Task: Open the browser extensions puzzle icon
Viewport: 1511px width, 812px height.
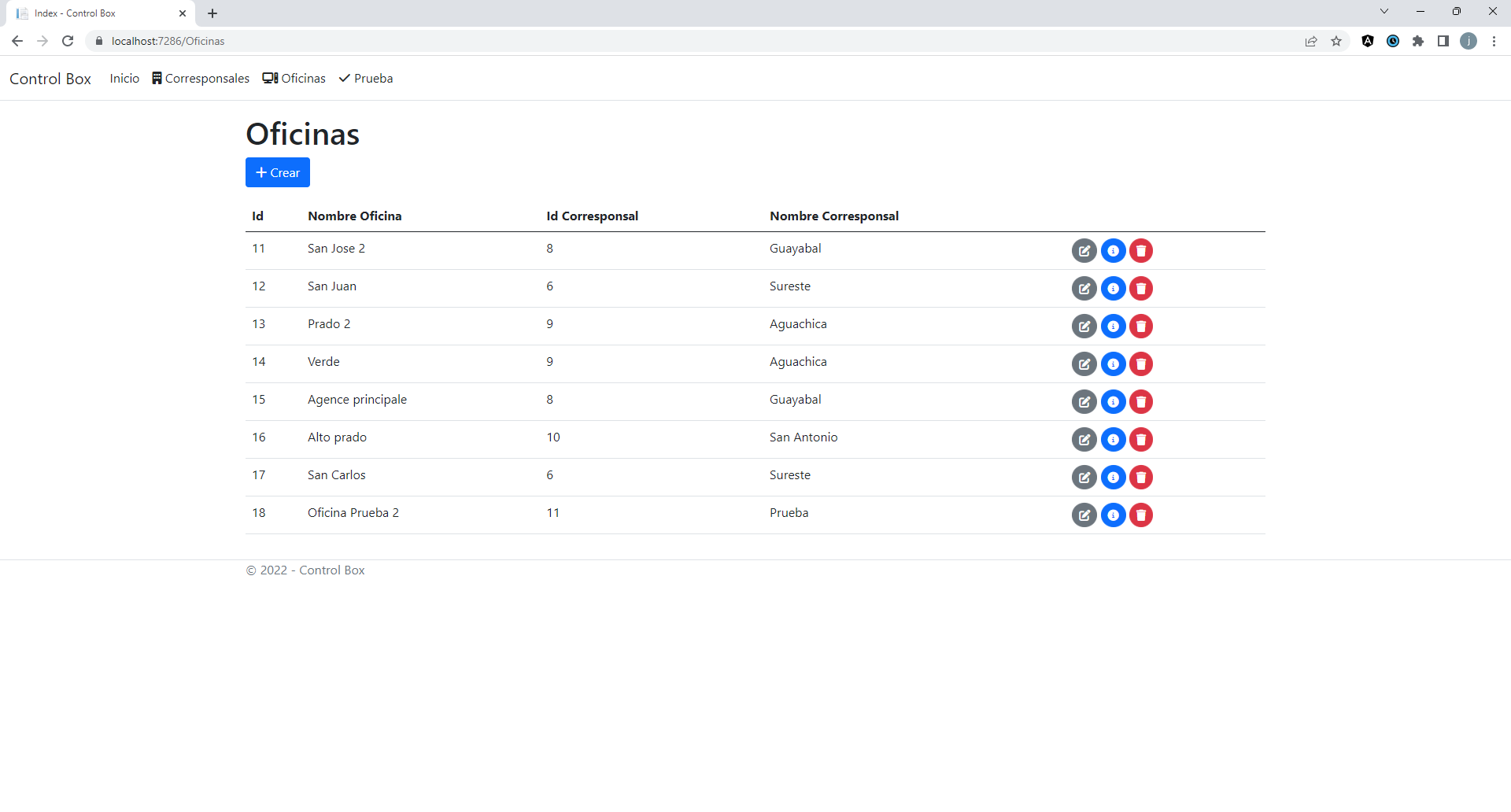Action: click(x=1419, y=40)
